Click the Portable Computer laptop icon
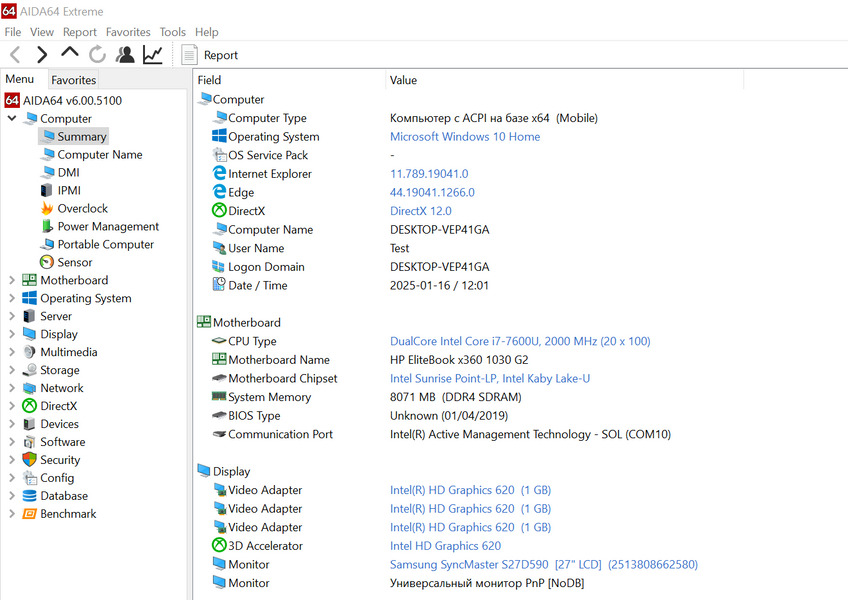The height and width of the screenshot is (600, 848). click(48, 244)
